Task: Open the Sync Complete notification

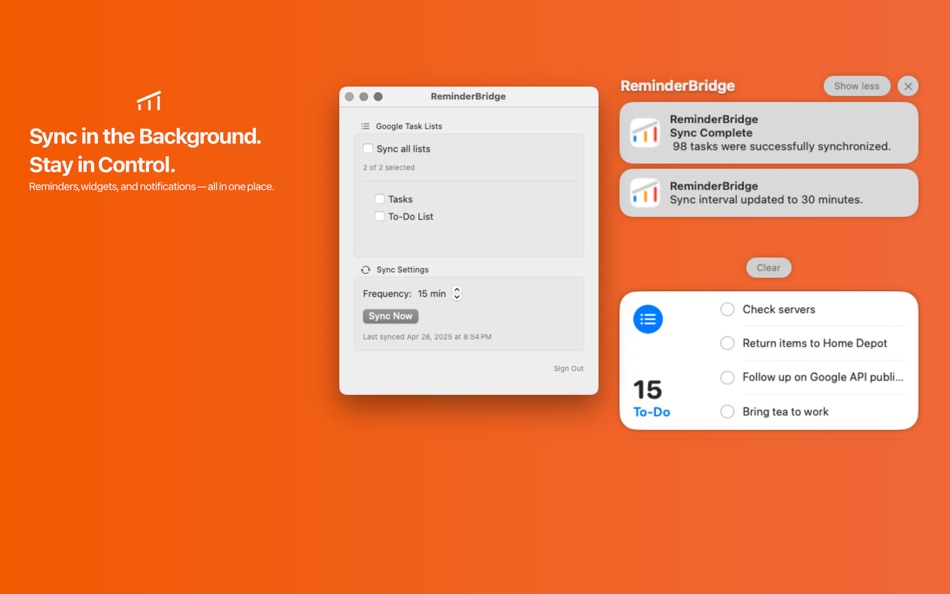Action: (x=768, y=133)
